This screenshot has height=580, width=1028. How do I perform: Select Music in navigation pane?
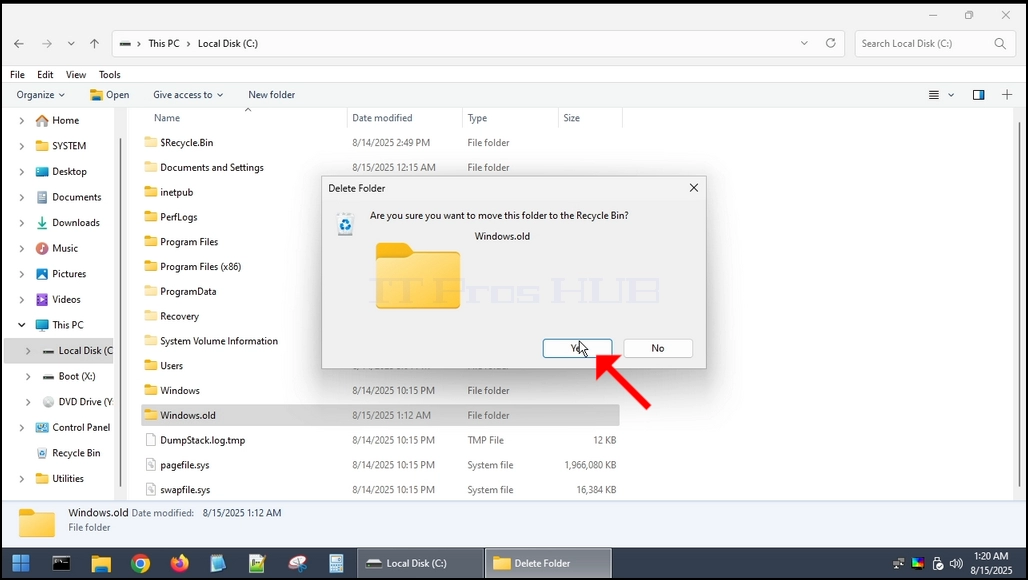point(56,248)
